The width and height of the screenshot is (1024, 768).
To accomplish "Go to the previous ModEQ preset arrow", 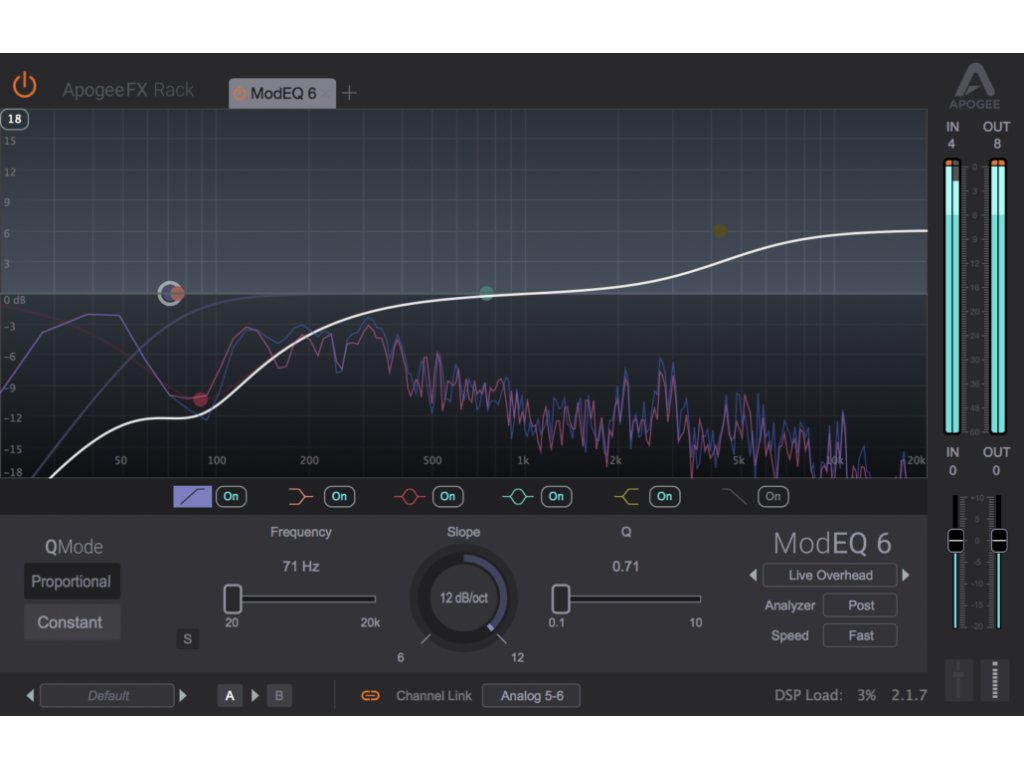I will 753,575.
